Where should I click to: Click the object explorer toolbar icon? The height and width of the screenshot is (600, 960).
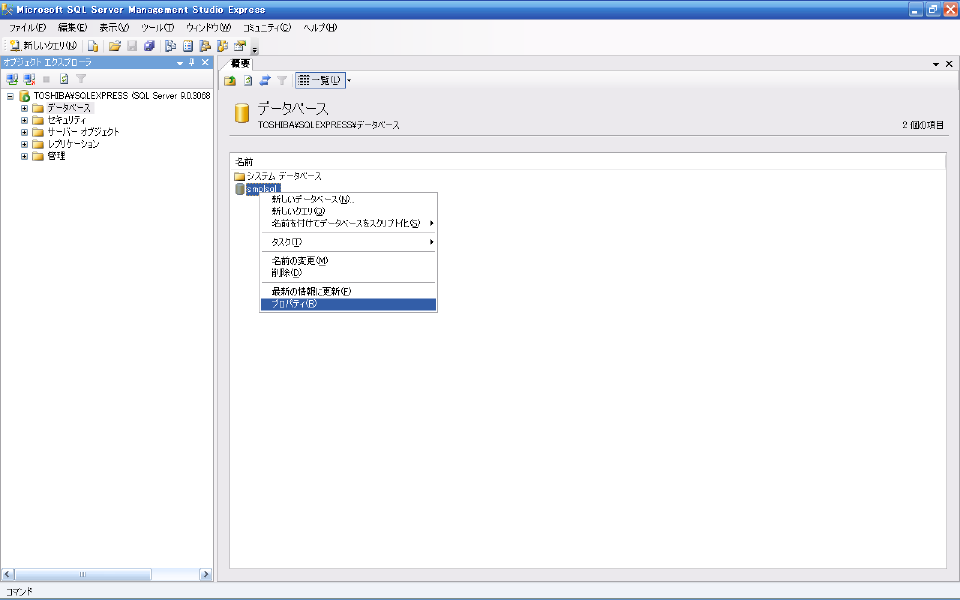coord(205,46)
